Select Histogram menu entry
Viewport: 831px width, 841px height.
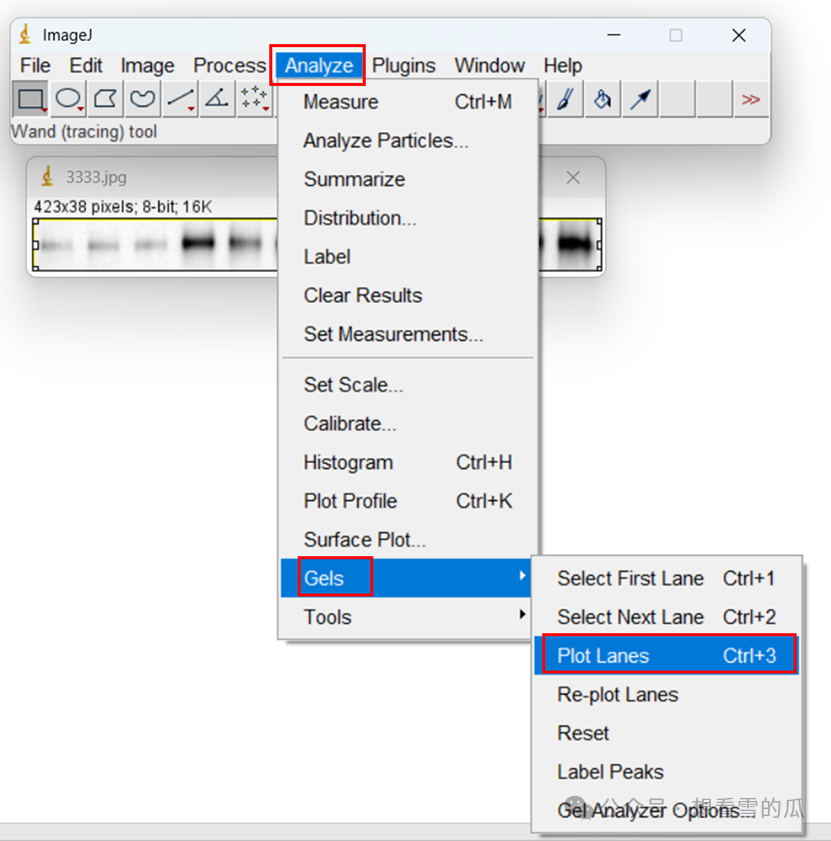coord(408,462)
